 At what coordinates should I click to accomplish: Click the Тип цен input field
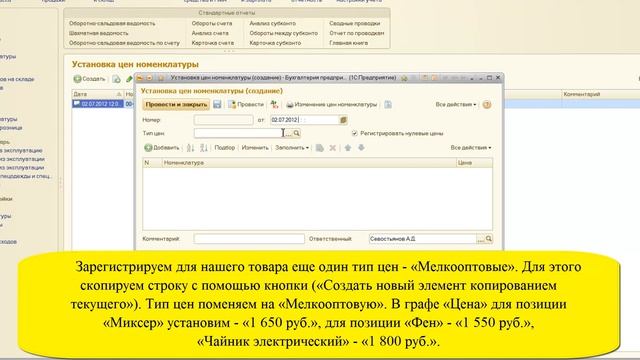pyautogui.click(x=239, y=133)
